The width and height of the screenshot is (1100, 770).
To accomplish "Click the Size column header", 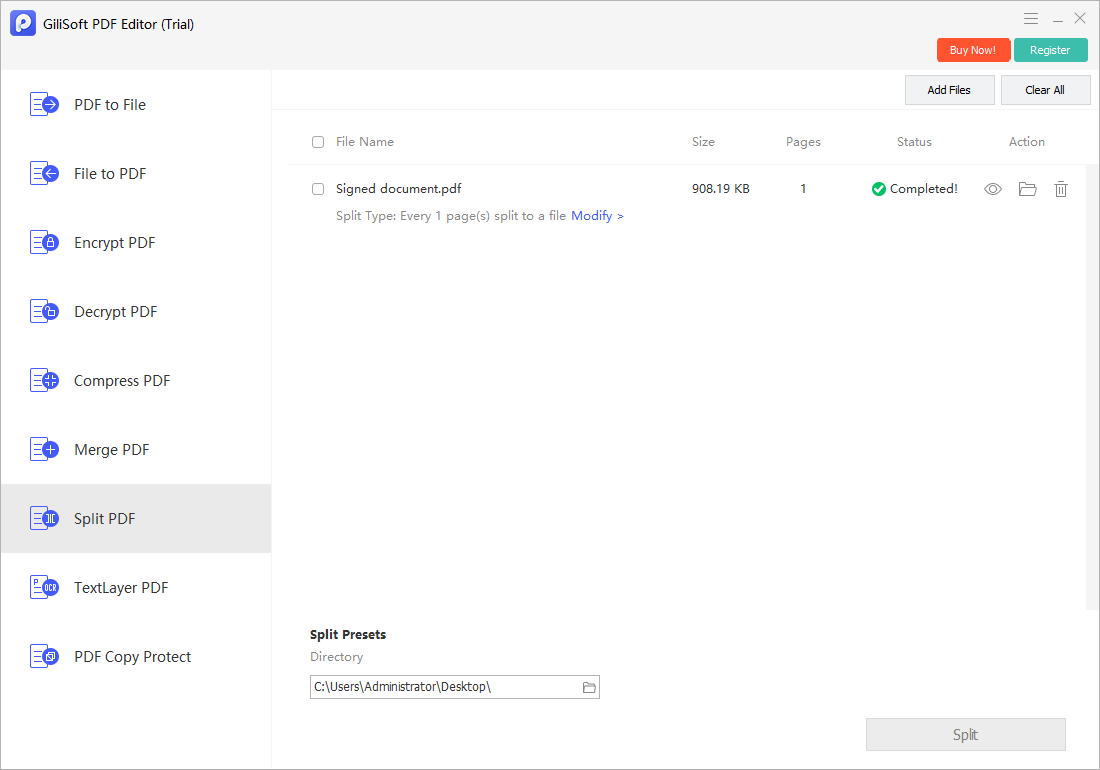I will click(x=703, y=142).
